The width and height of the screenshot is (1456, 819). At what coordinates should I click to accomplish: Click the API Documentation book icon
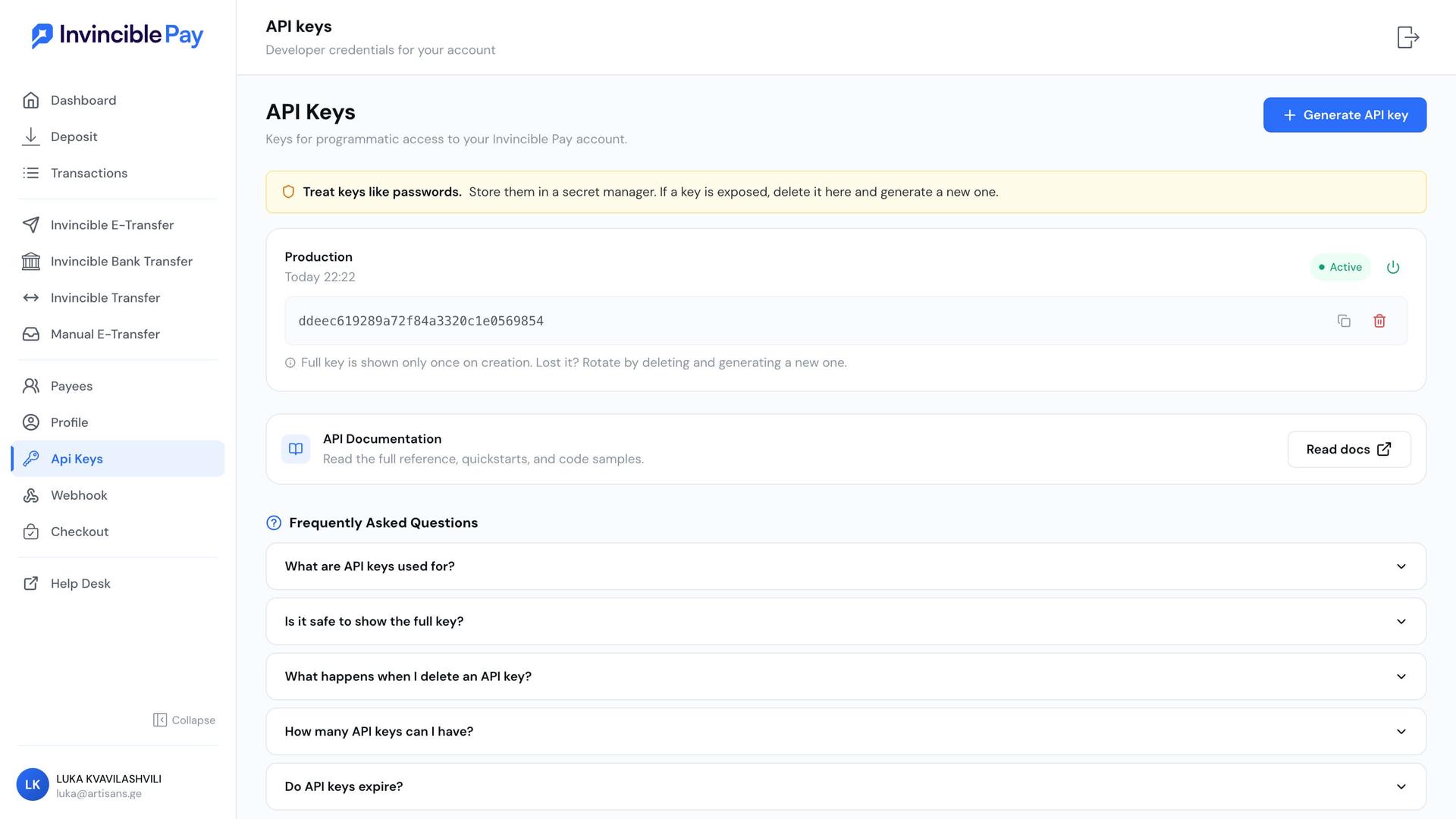coord(296,449)
